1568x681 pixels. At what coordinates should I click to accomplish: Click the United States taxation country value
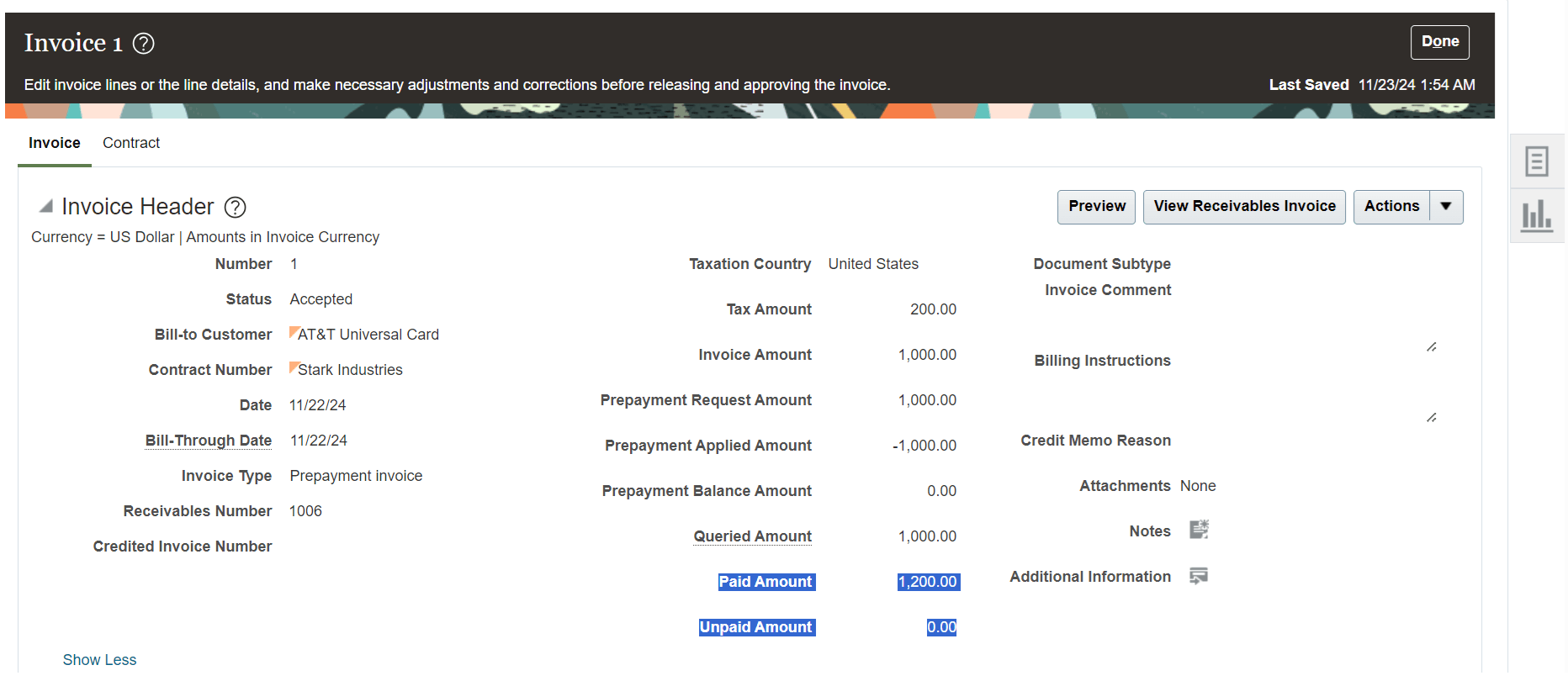[873, 264]
